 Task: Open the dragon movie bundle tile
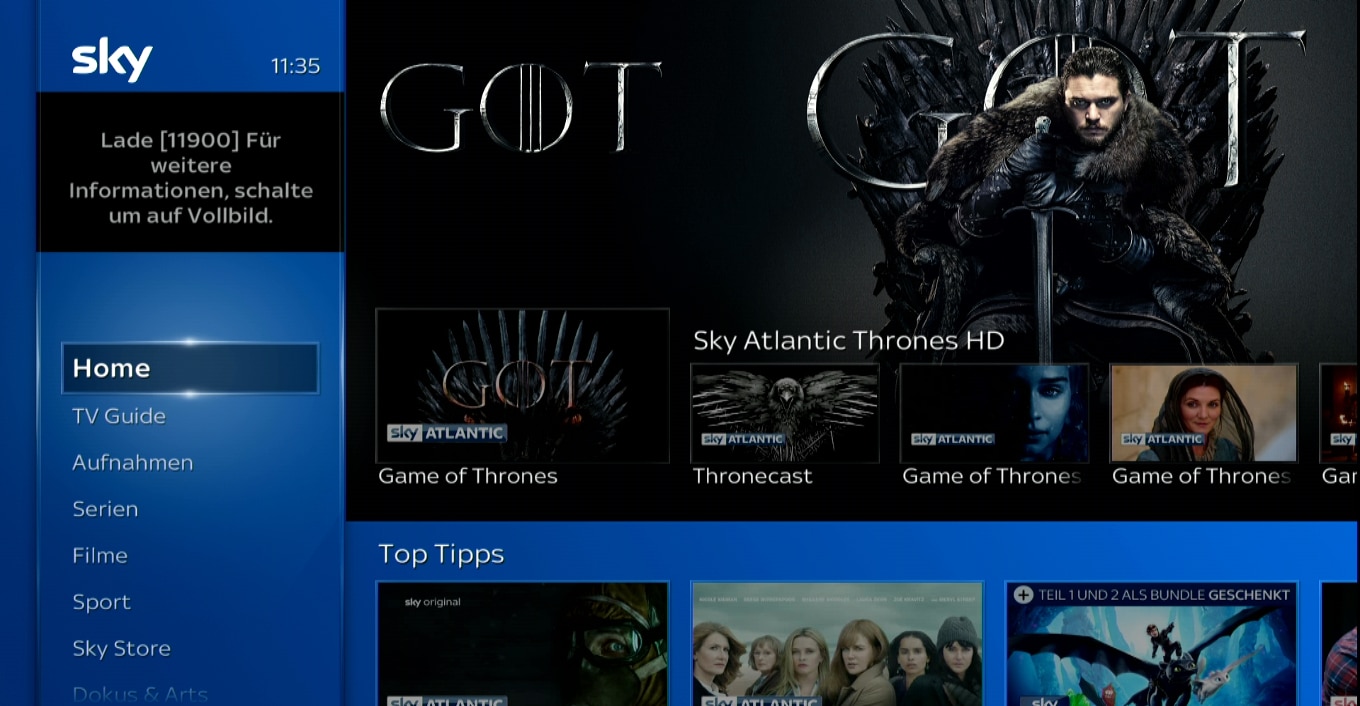(x=1152, y=644)
